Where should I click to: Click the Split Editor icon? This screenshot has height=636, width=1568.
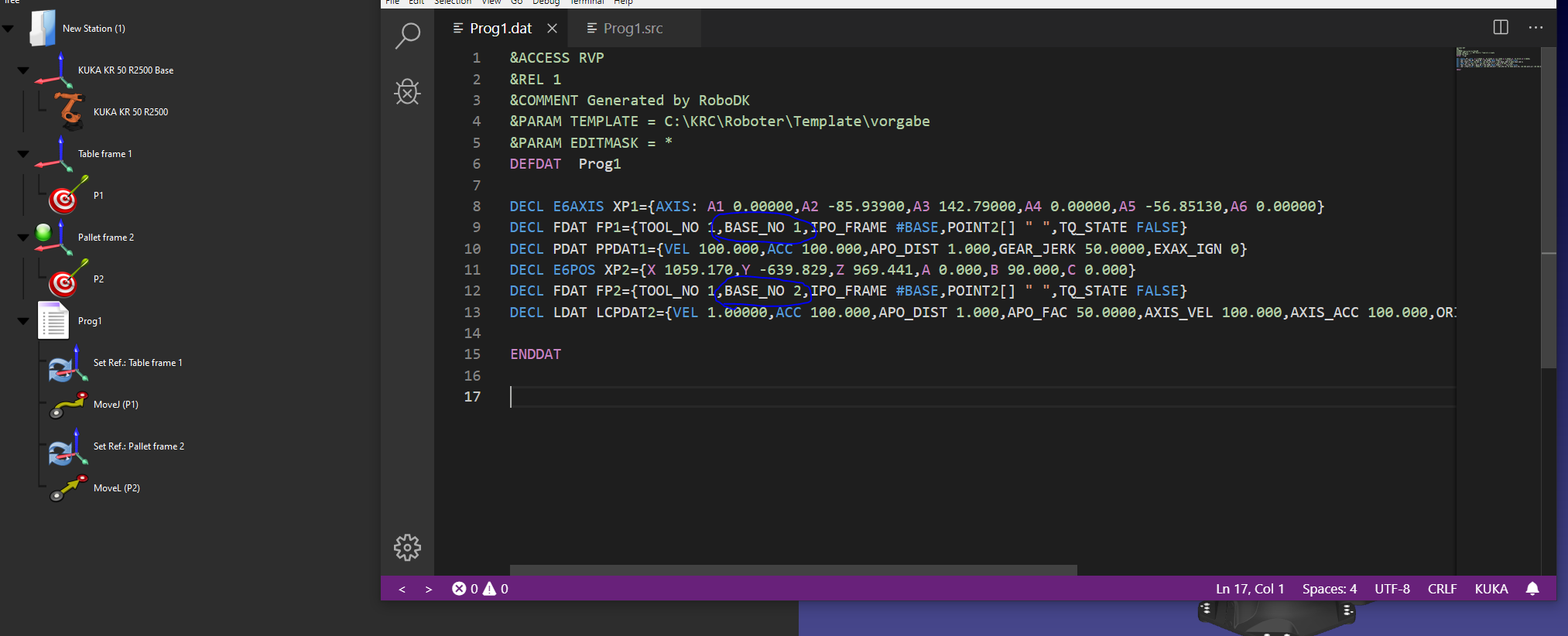pos(1501,28)
